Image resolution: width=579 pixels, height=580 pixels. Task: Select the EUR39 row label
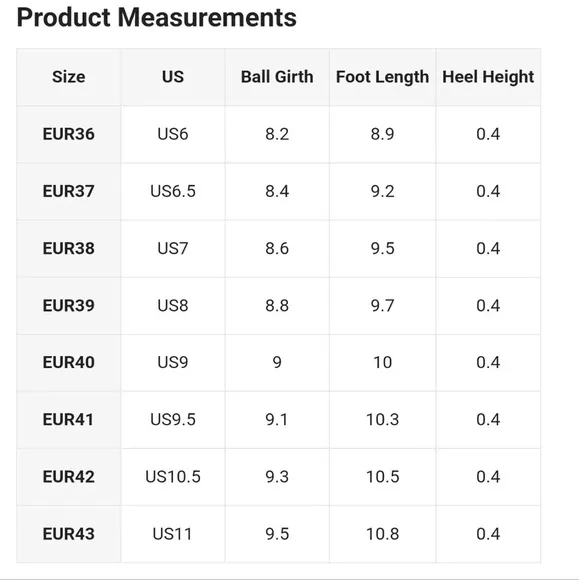tap(68, 306)
